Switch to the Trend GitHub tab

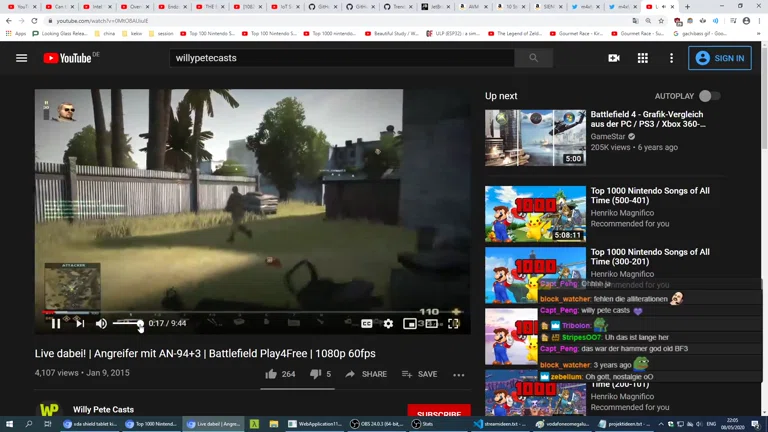pos(397,6)
